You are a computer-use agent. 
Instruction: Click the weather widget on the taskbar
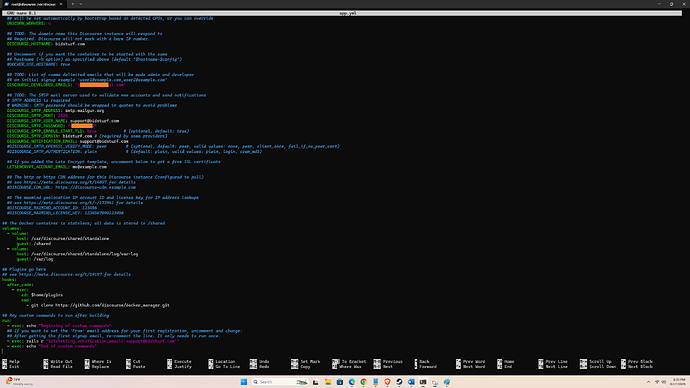[x=18, y=381]
